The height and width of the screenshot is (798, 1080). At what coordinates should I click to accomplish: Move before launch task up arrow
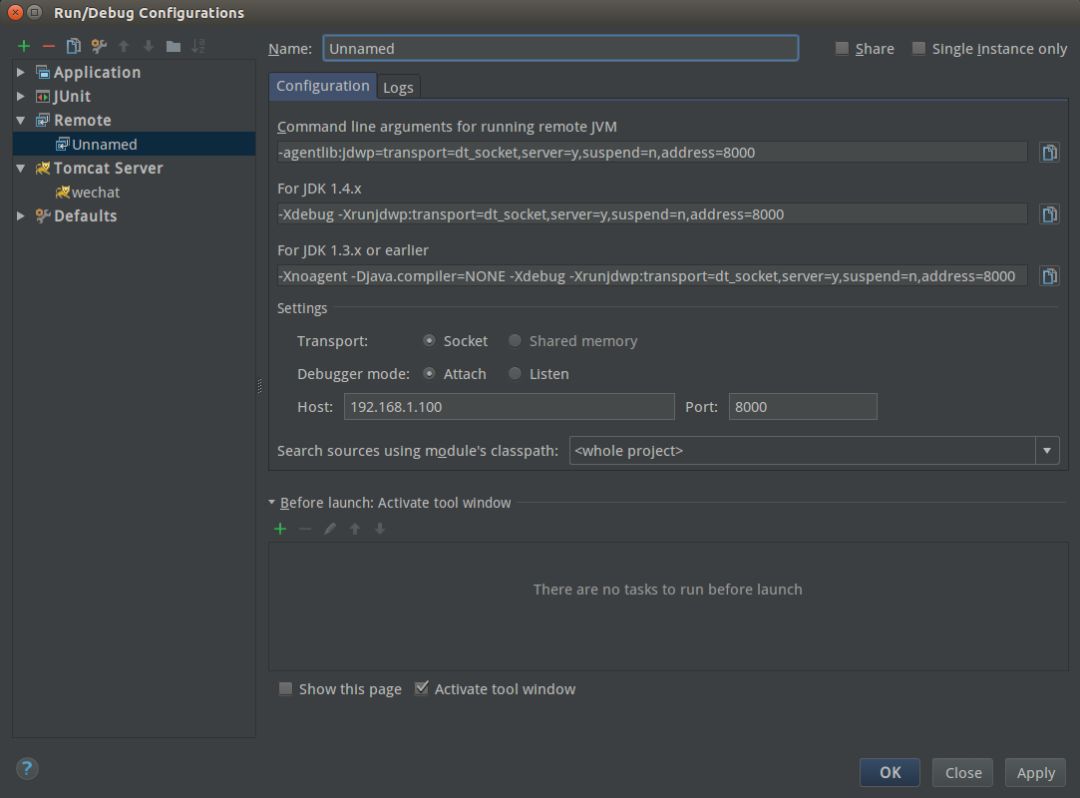click(355, 529)
